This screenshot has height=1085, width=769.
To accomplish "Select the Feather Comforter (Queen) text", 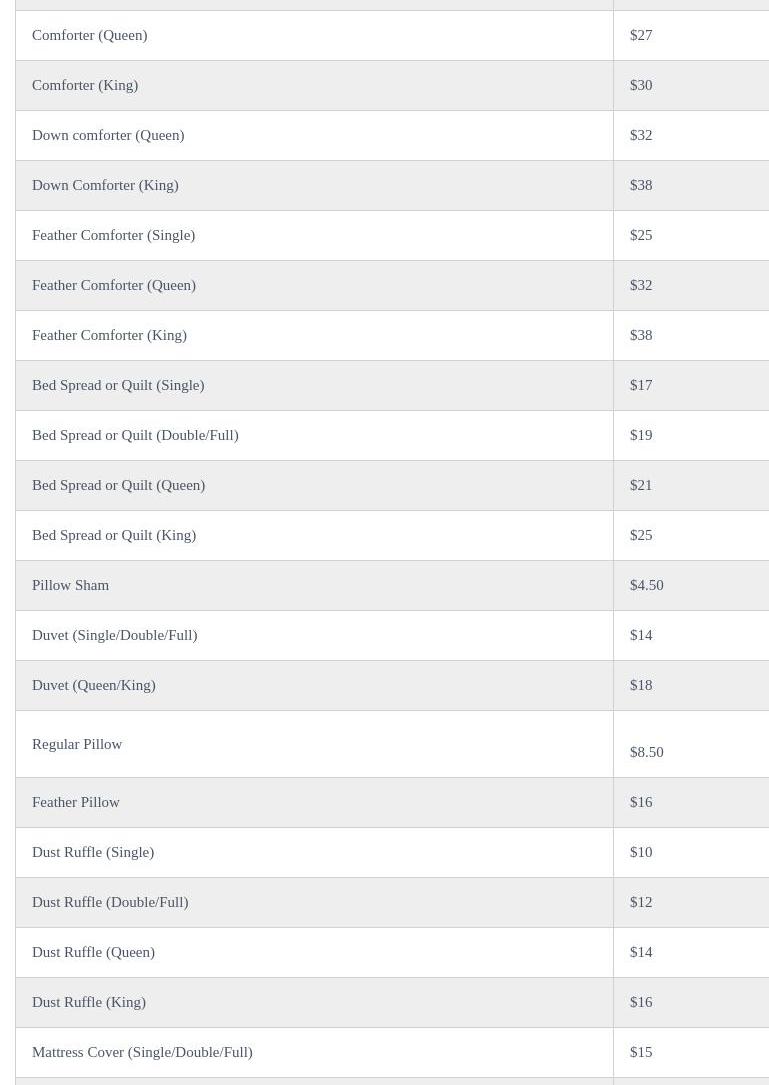I will point(114,285).
